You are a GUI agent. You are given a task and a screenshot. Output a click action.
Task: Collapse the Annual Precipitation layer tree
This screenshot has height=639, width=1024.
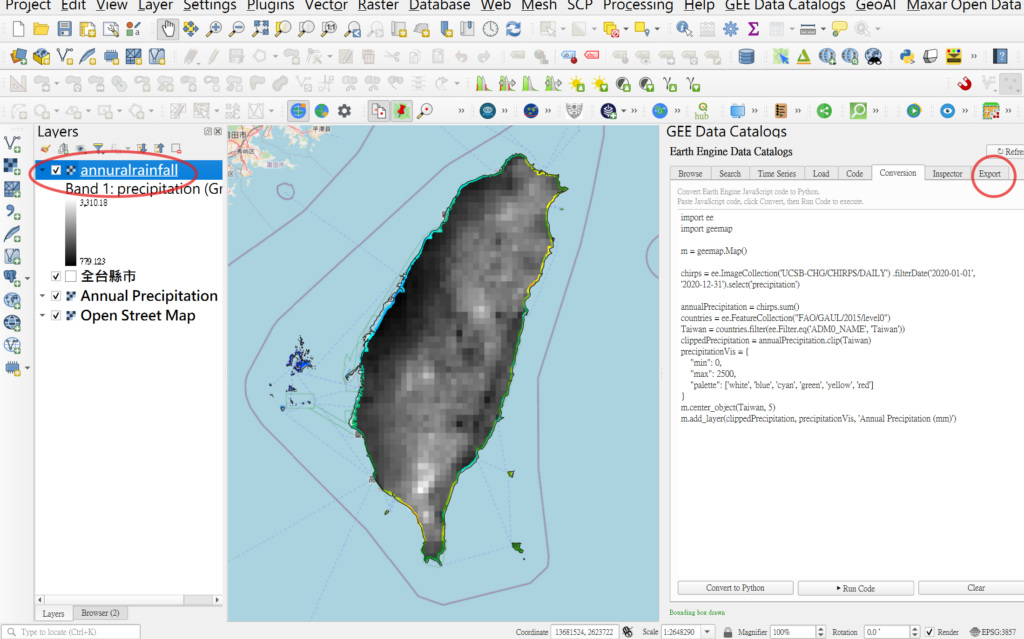pos(42,296)
